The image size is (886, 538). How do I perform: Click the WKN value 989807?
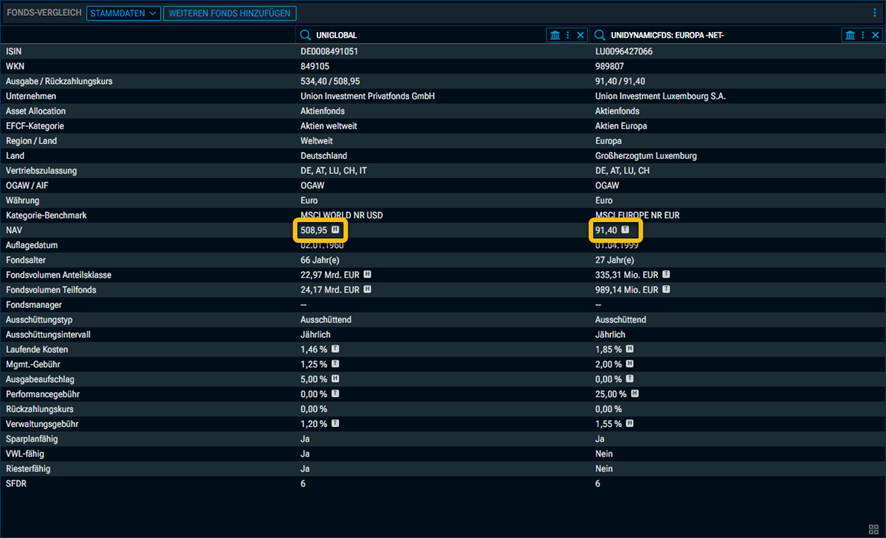(609, 66)
